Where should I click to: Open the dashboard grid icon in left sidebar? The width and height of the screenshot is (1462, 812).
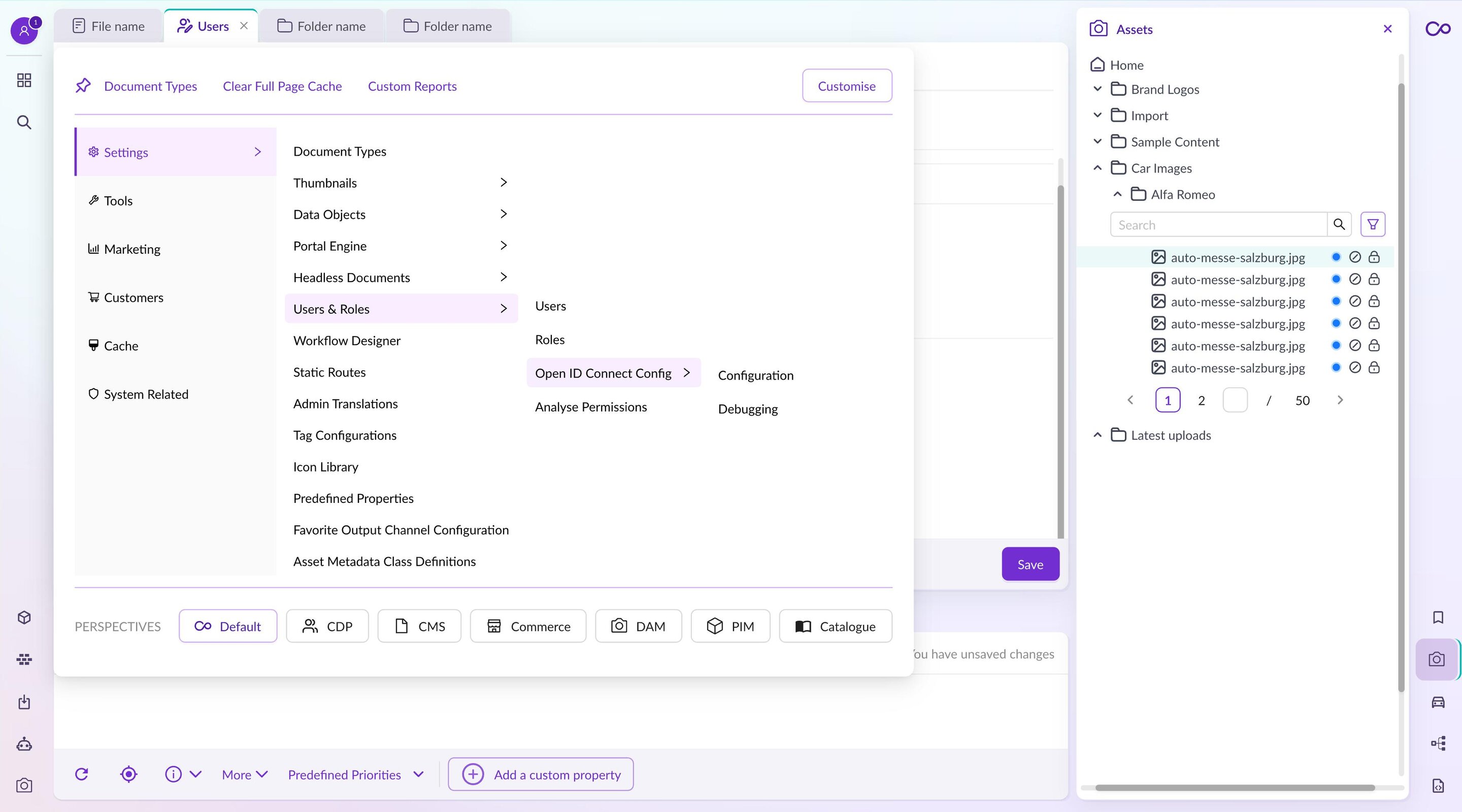[x=24, y=80]
